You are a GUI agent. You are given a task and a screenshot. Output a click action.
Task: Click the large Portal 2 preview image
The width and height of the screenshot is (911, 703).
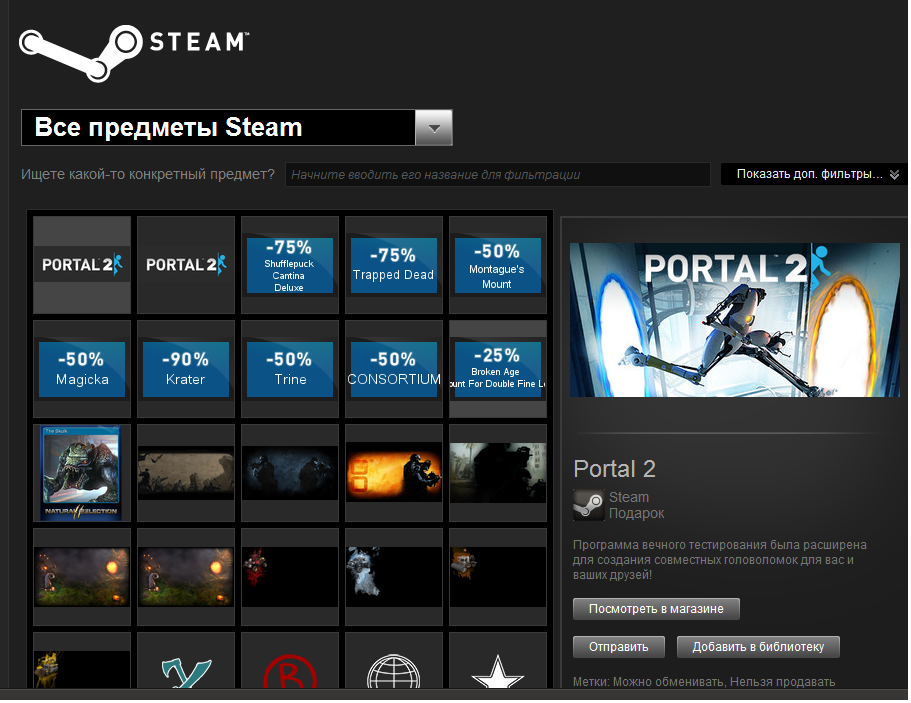(735, 320)
